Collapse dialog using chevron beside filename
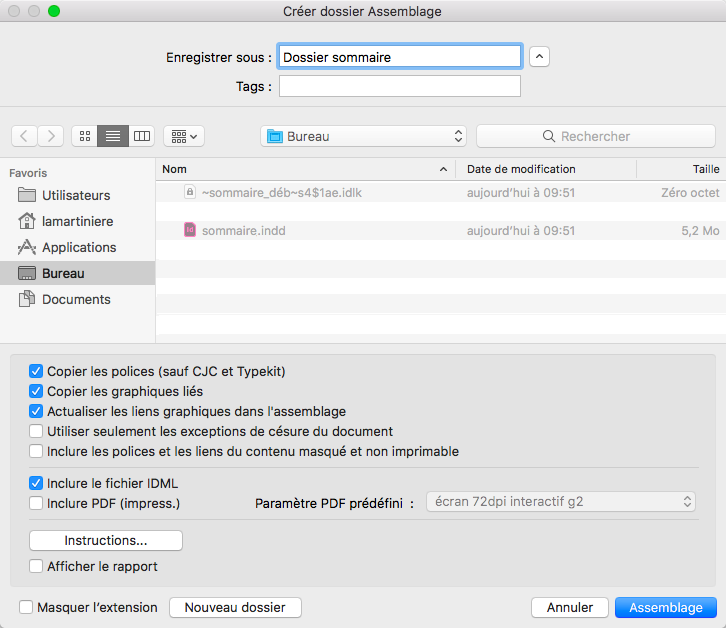 point(539,57)
